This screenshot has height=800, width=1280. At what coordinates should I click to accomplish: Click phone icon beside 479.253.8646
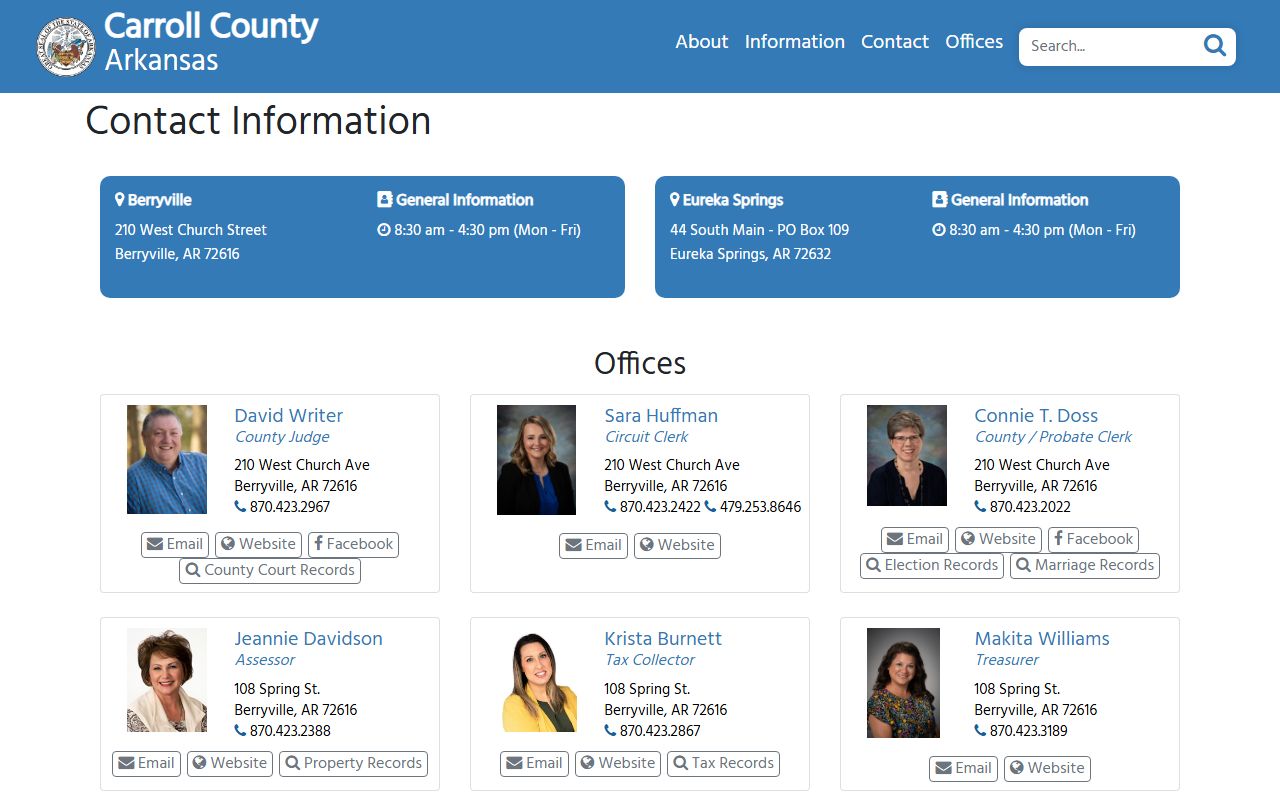point(710,507)
